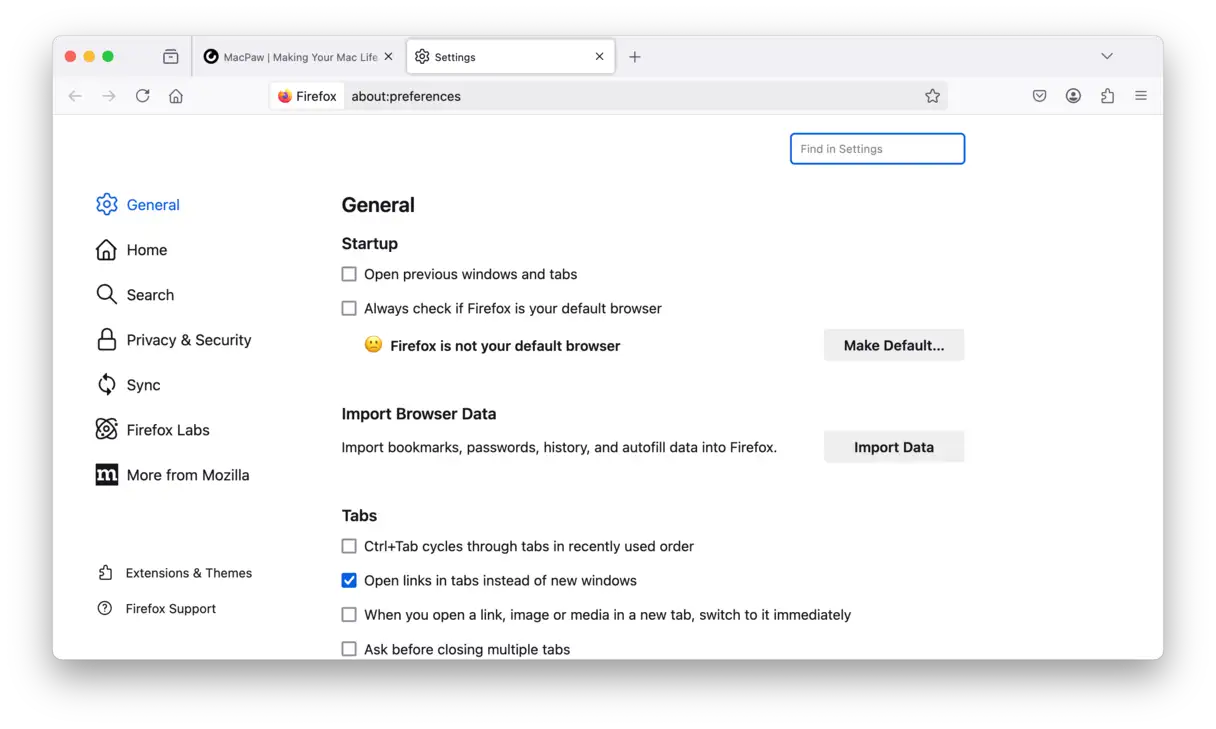Click the Make Default button

(x=894, y=345)
